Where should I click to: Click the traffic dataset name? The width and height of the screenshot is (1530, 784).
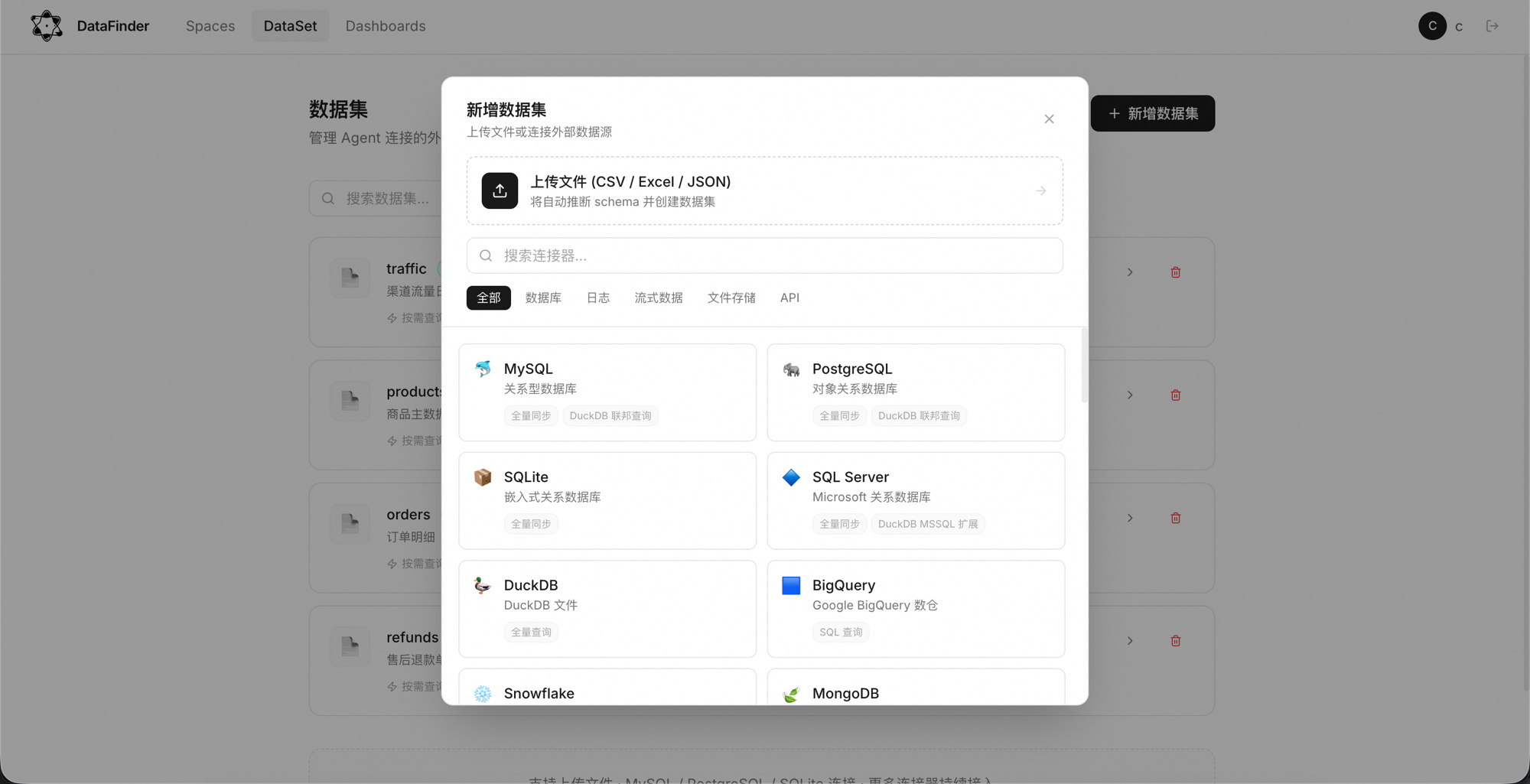[406, 268]
